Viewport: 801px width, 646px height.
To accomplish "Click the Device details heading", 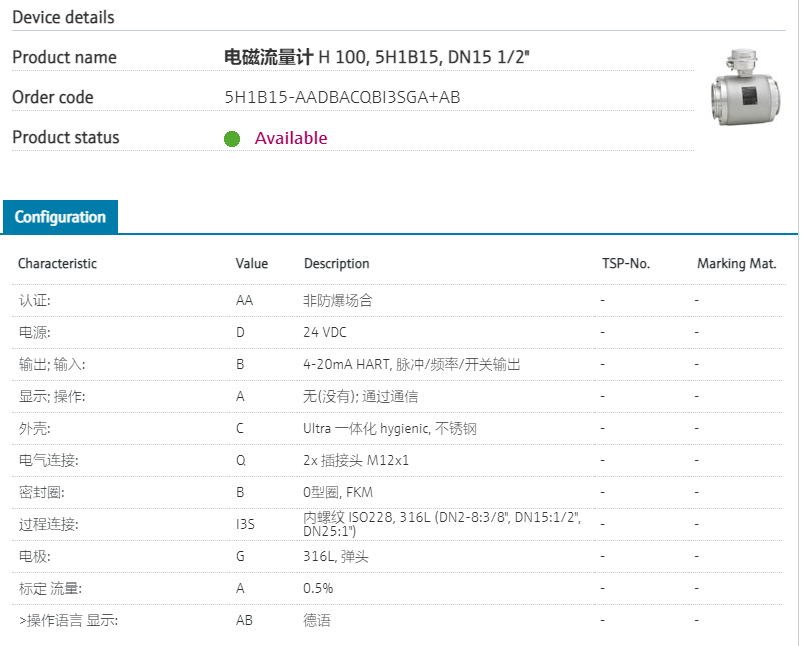I will 63,17.
